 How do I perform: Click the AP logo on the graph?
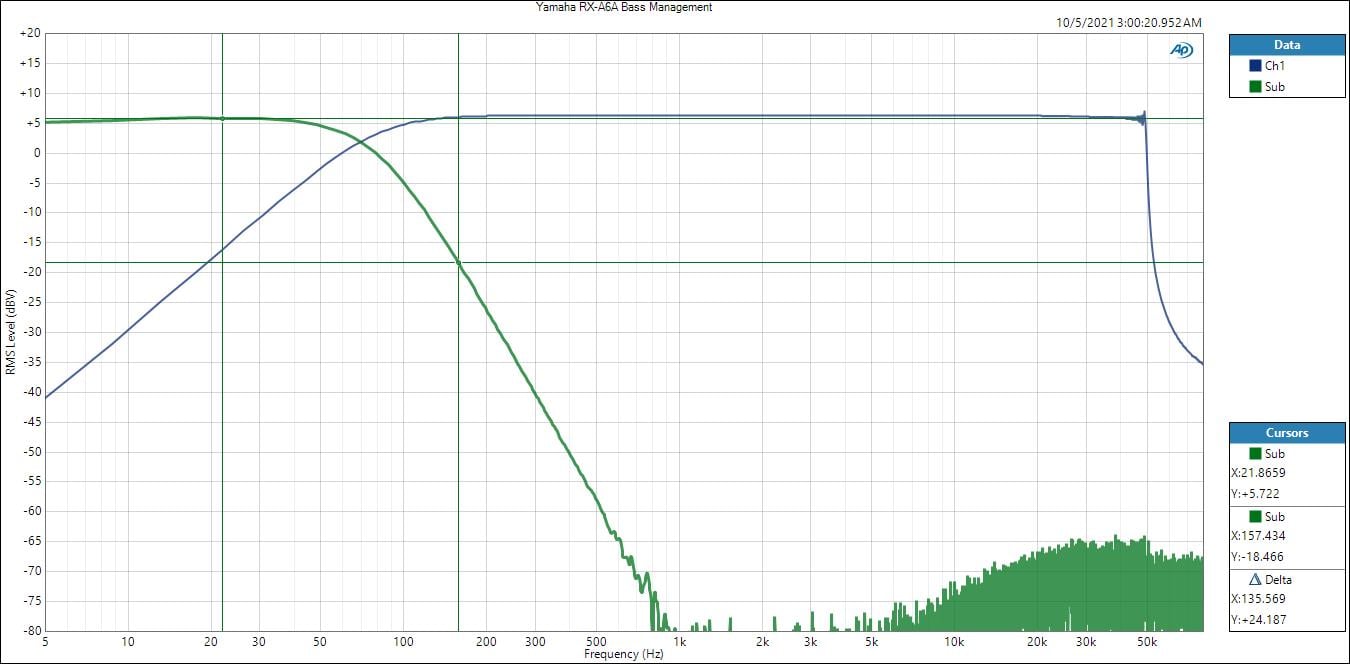(x=1181, y=50)
